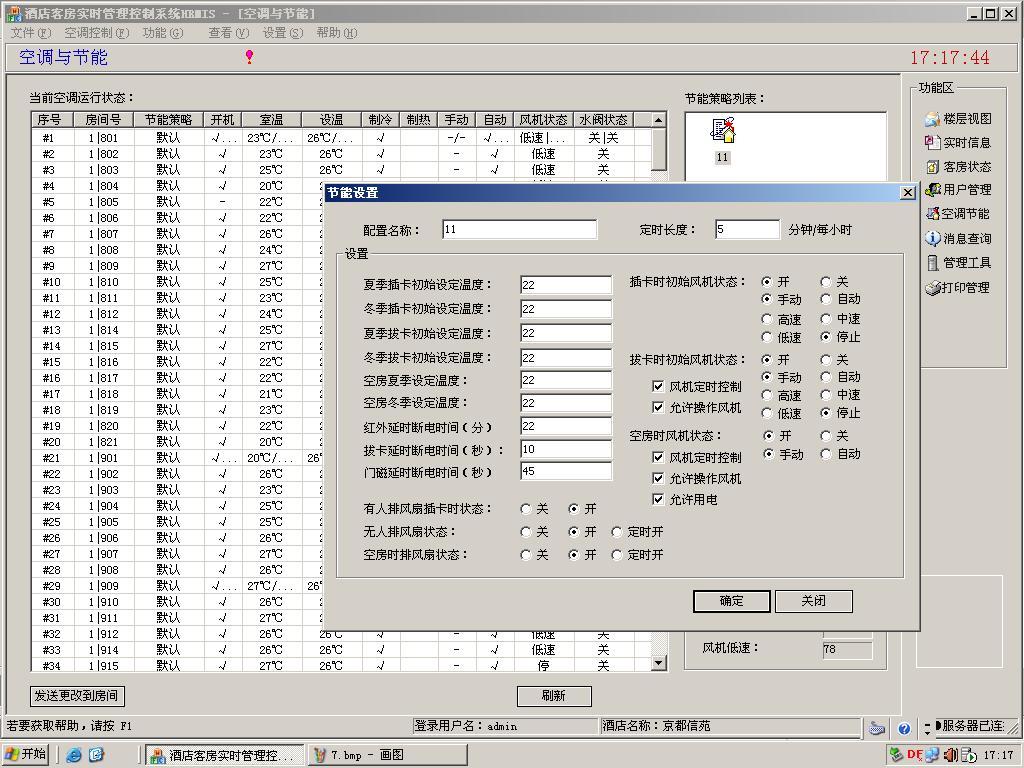Open 楼层视图 floor view icon
The height and width of the screenshot is (768, 1024).
point(932,119)
